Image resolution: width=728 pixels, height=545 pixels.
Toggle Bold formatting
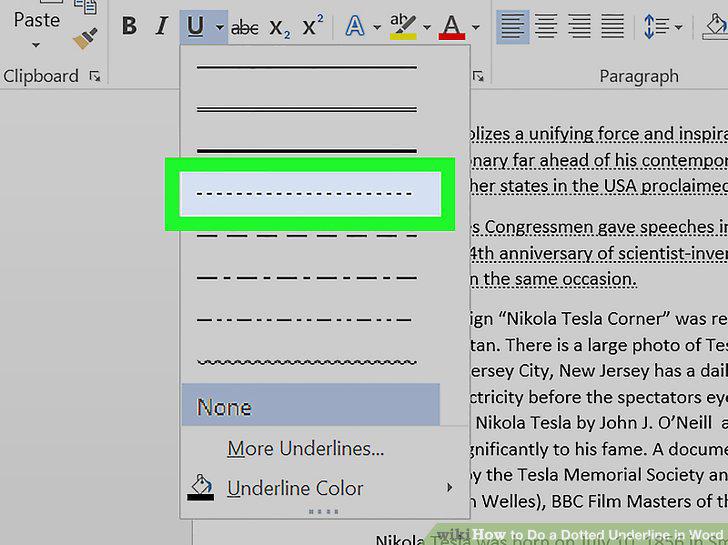pyautogui.click(x=129, y=26)
